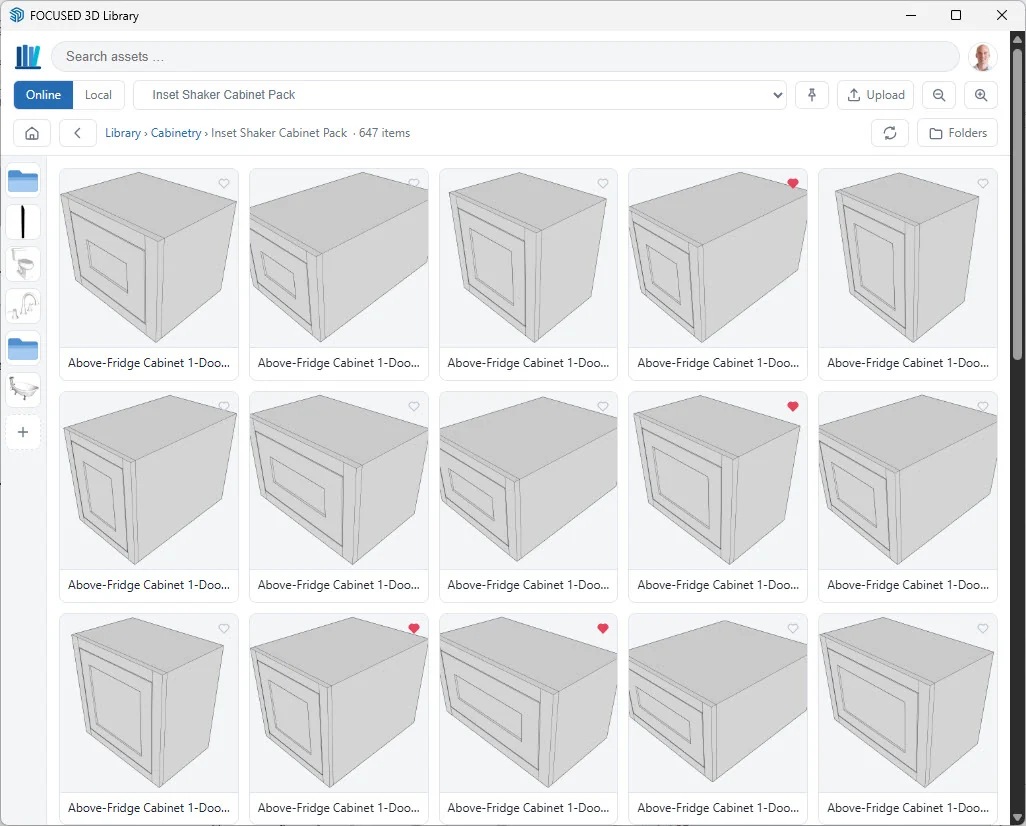Open the faucet shortcut in sidebar

(24, 306)
